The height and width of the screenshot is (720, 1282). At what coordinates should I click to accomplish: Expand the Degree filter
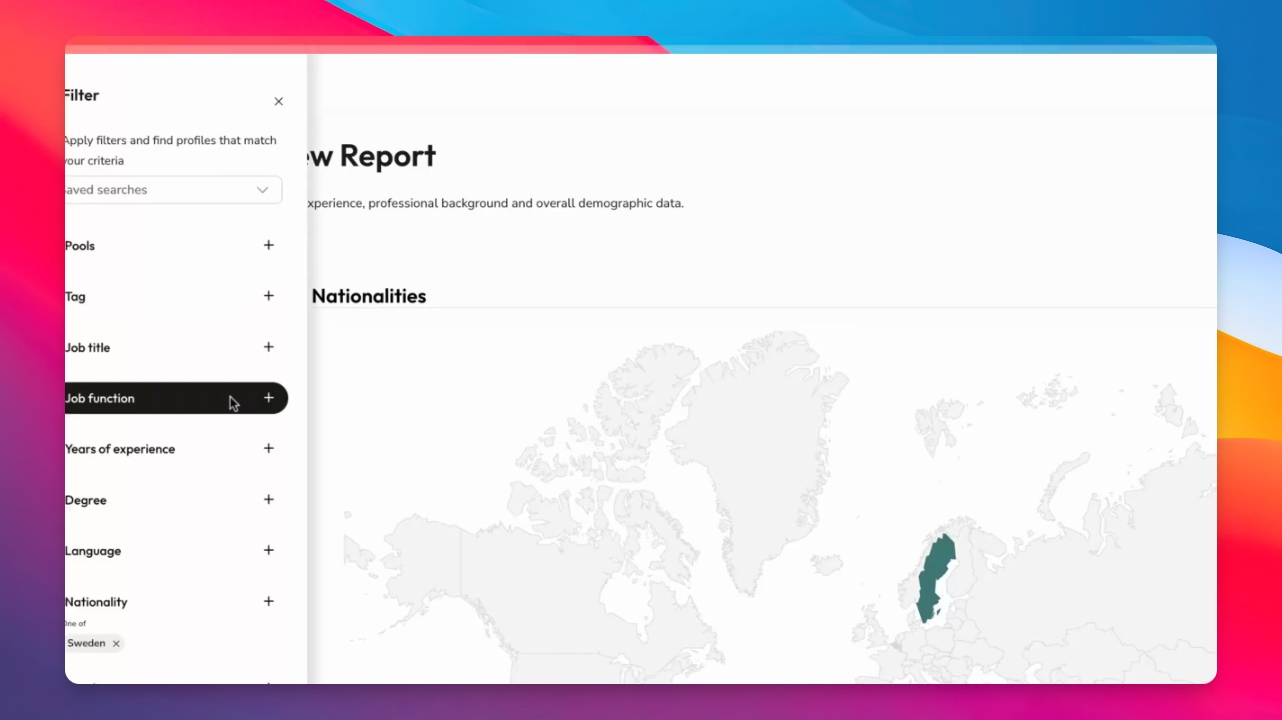(268, 500)
